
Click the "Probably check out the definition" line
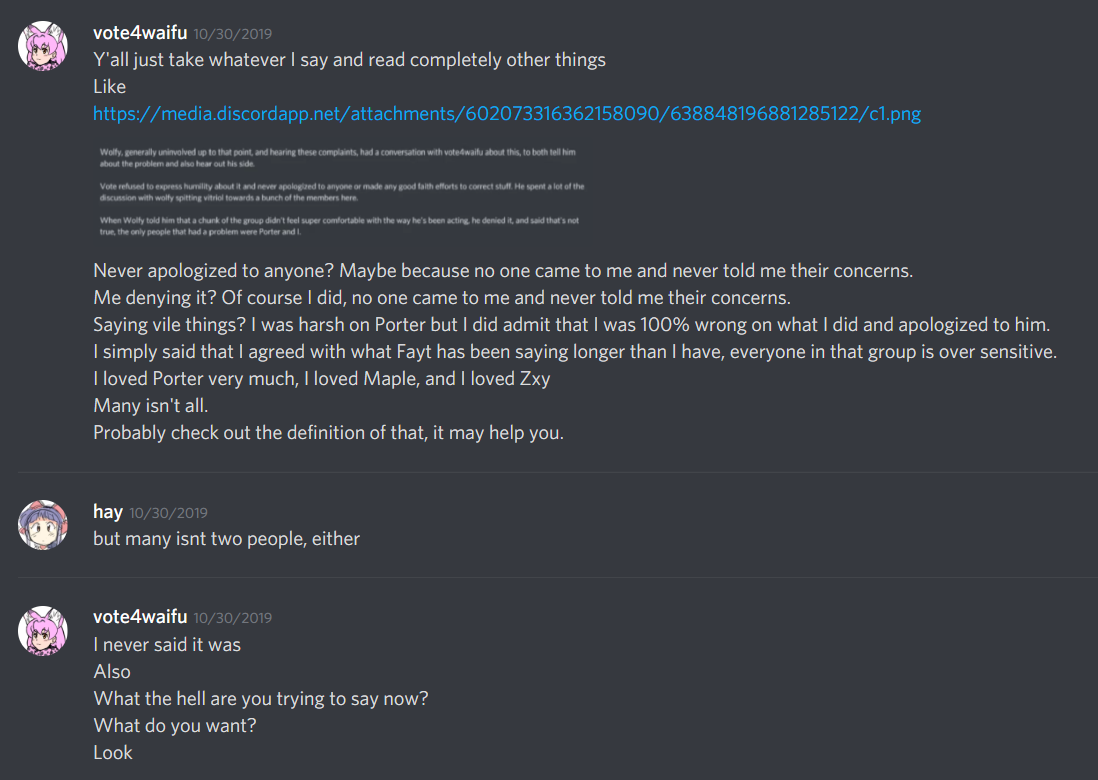point(328,433)
